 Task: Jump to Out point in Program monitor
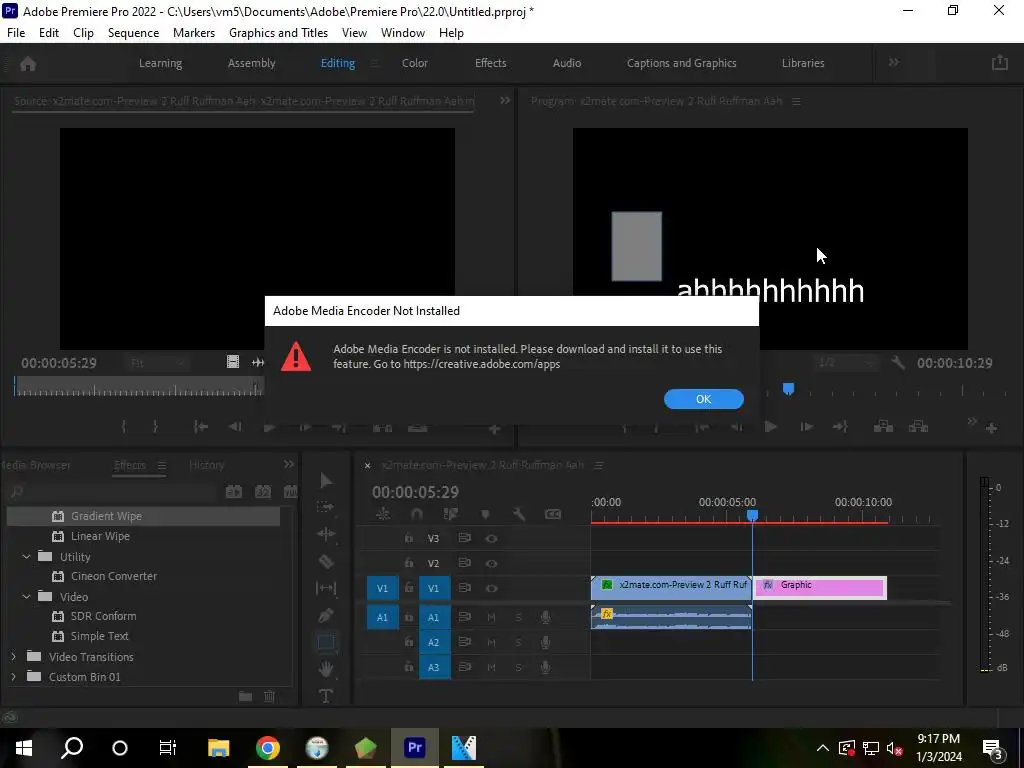pos(840,426)
